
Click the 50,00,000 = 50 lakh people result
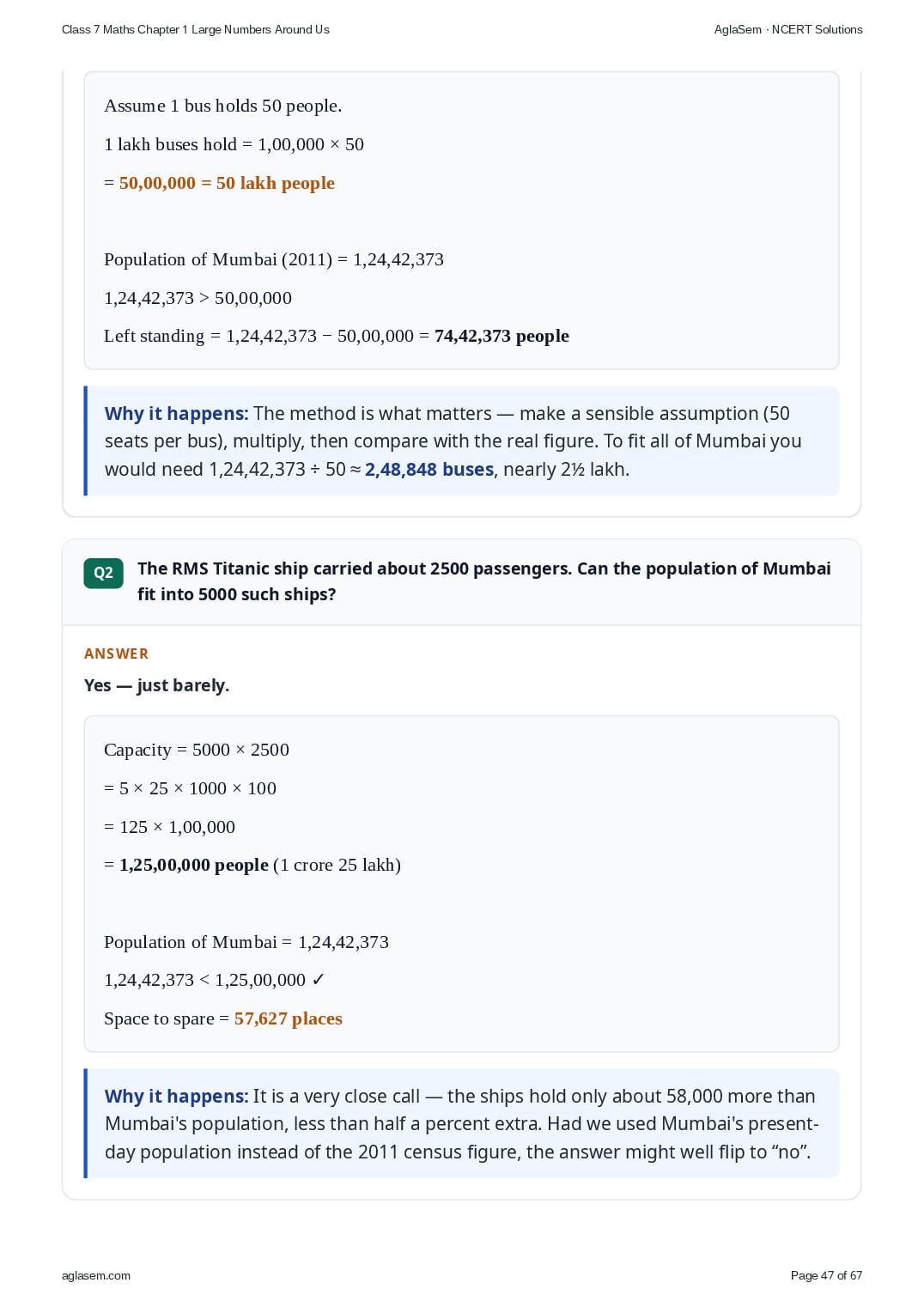click(227, 183)
